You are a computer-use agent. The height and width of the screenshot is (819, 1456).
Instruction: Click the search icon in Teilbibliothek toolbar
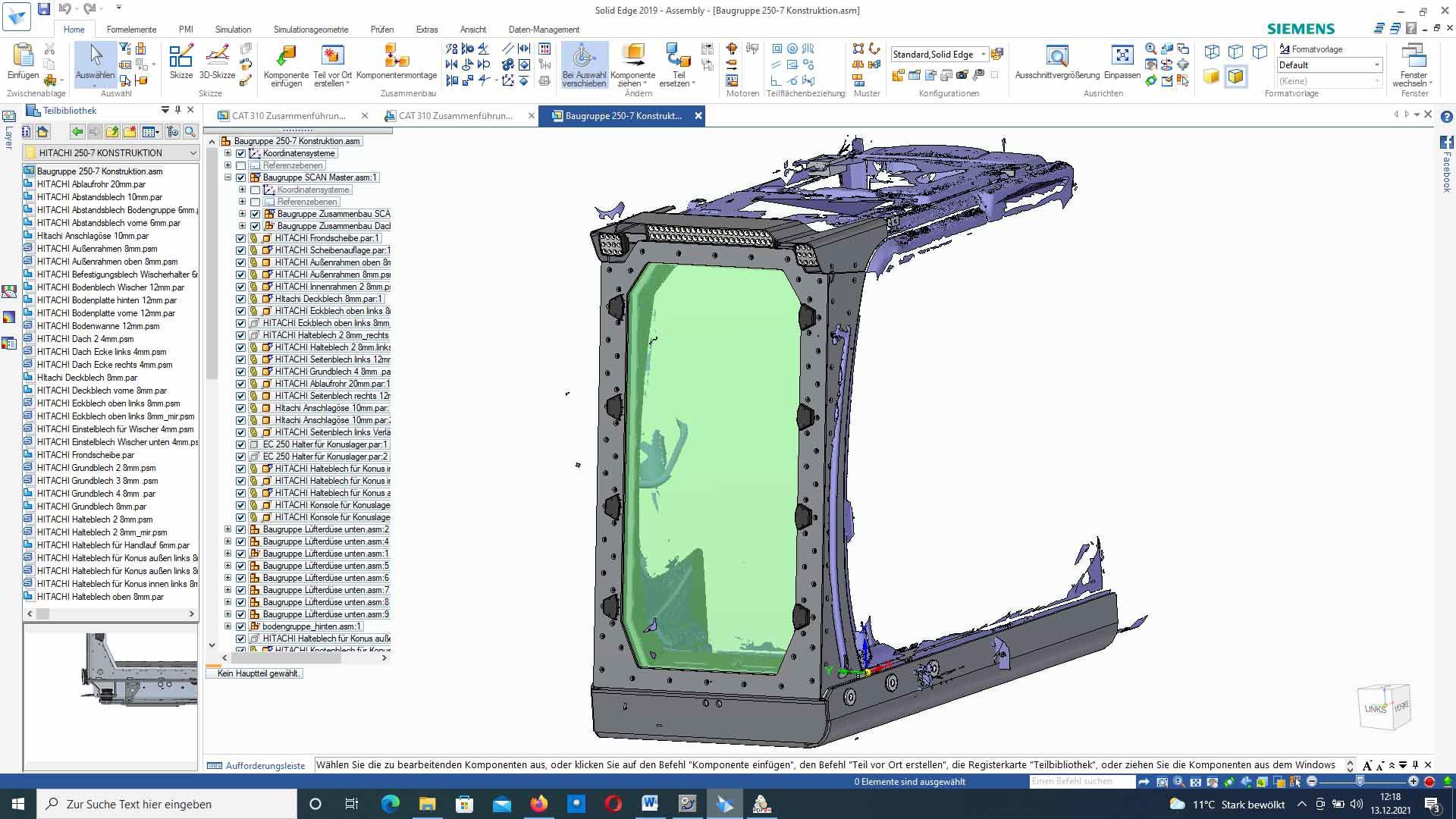click(x=190, y=132)
